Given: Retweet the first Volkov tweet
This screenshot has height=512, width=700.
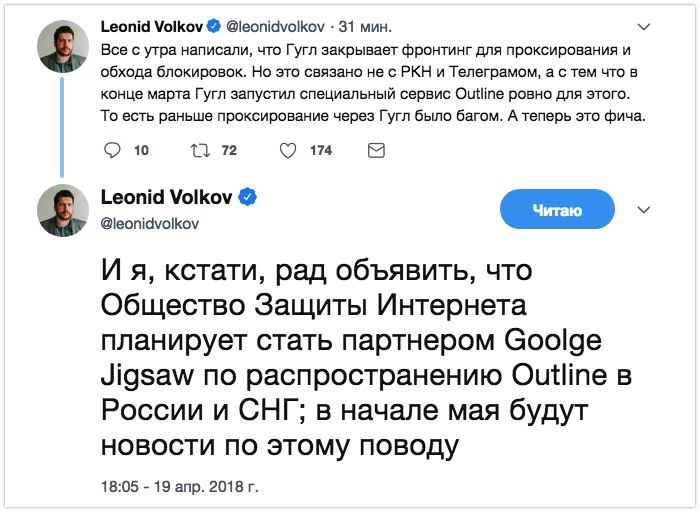Looking at the screenshot, I should (199, 151).
